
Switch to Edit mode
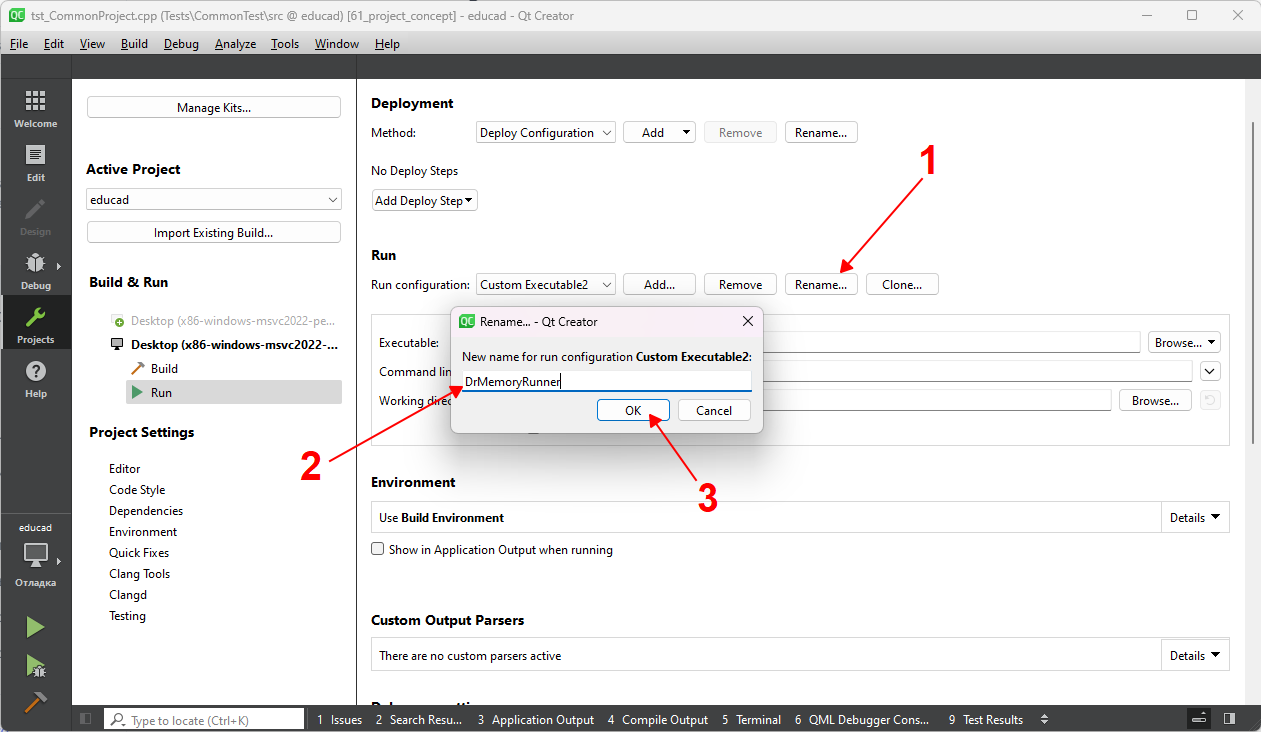pyautogui.click(x=35, y=162)
